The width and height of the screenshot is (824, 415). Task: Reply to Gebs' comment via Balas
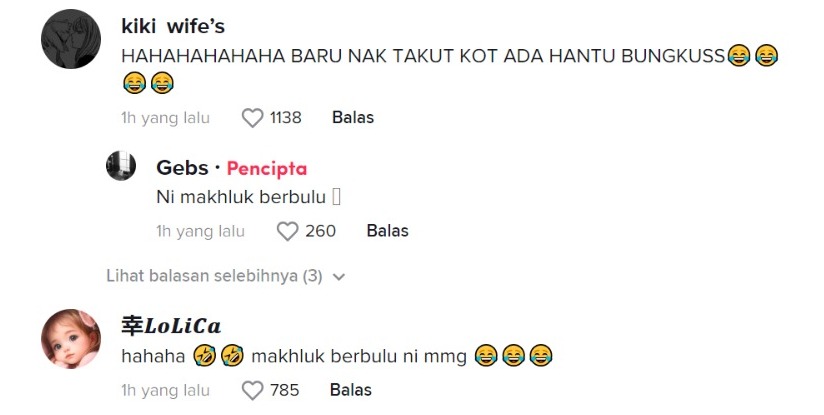point(388,231)
